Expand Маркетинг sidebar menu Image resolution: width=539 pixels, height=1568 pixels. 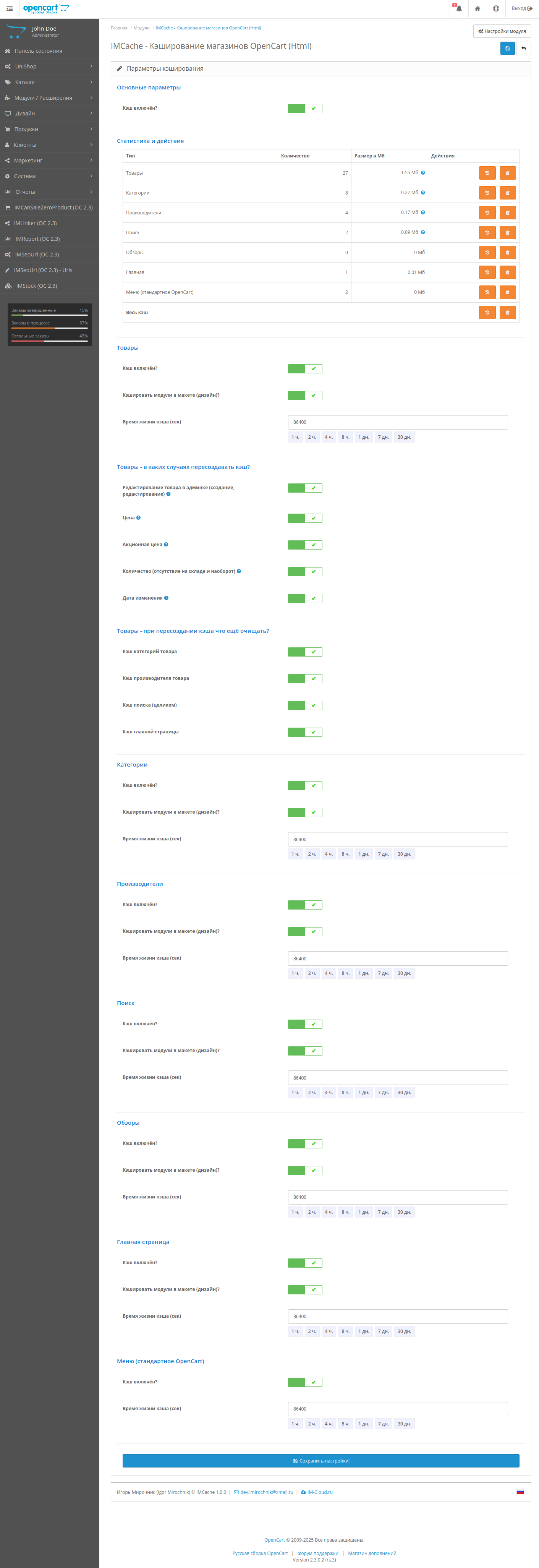(49, 161)
